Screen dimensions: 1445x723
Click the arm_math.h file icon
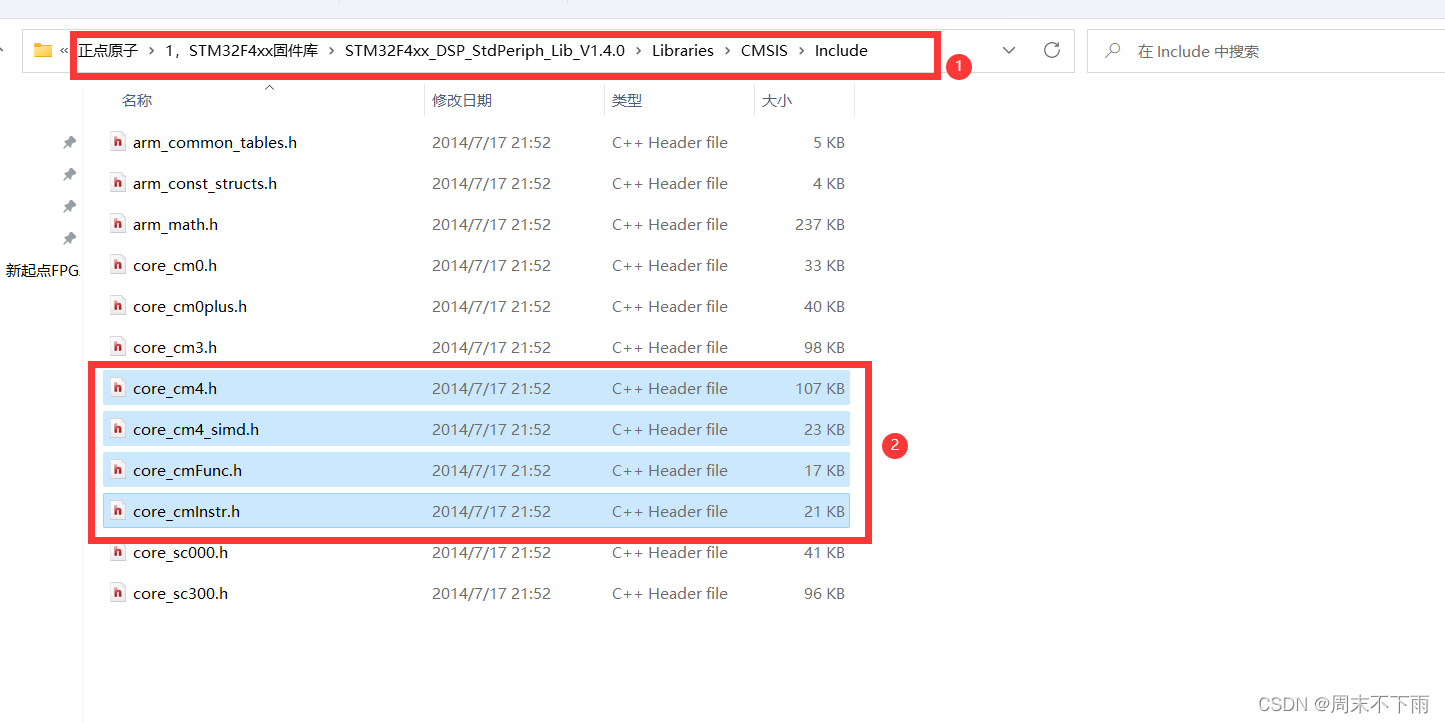[118, 224]
